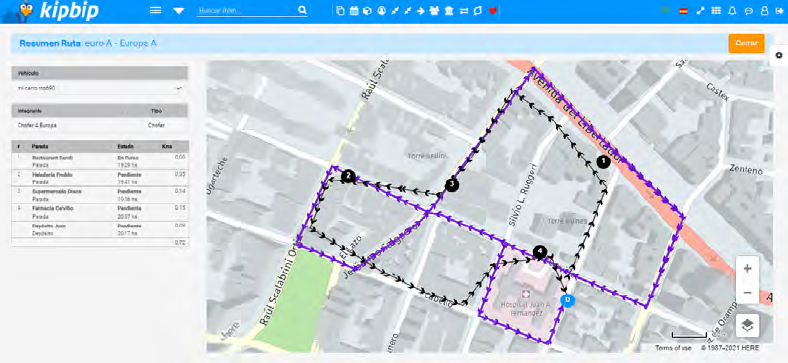Click the search magnifier icon
Image resolution: width=788 pixels, height=363 pixels.
click(x=302, y=10)
